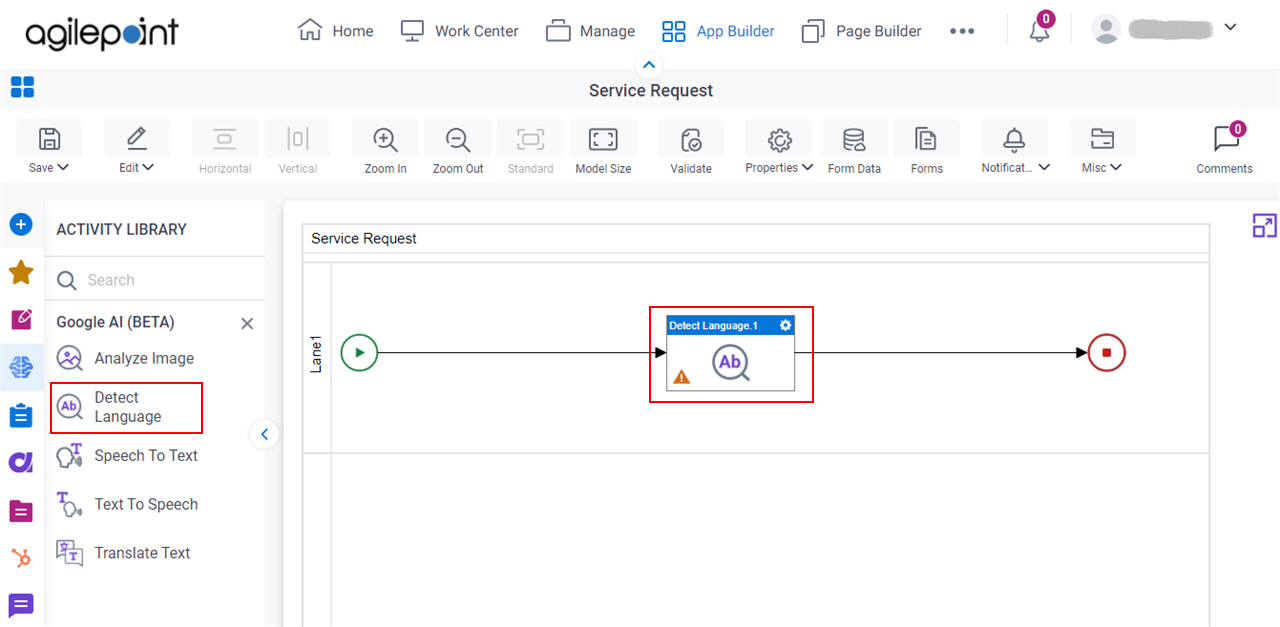
Task: Close the Google AI (BETA) group
Action: [247, 323]
